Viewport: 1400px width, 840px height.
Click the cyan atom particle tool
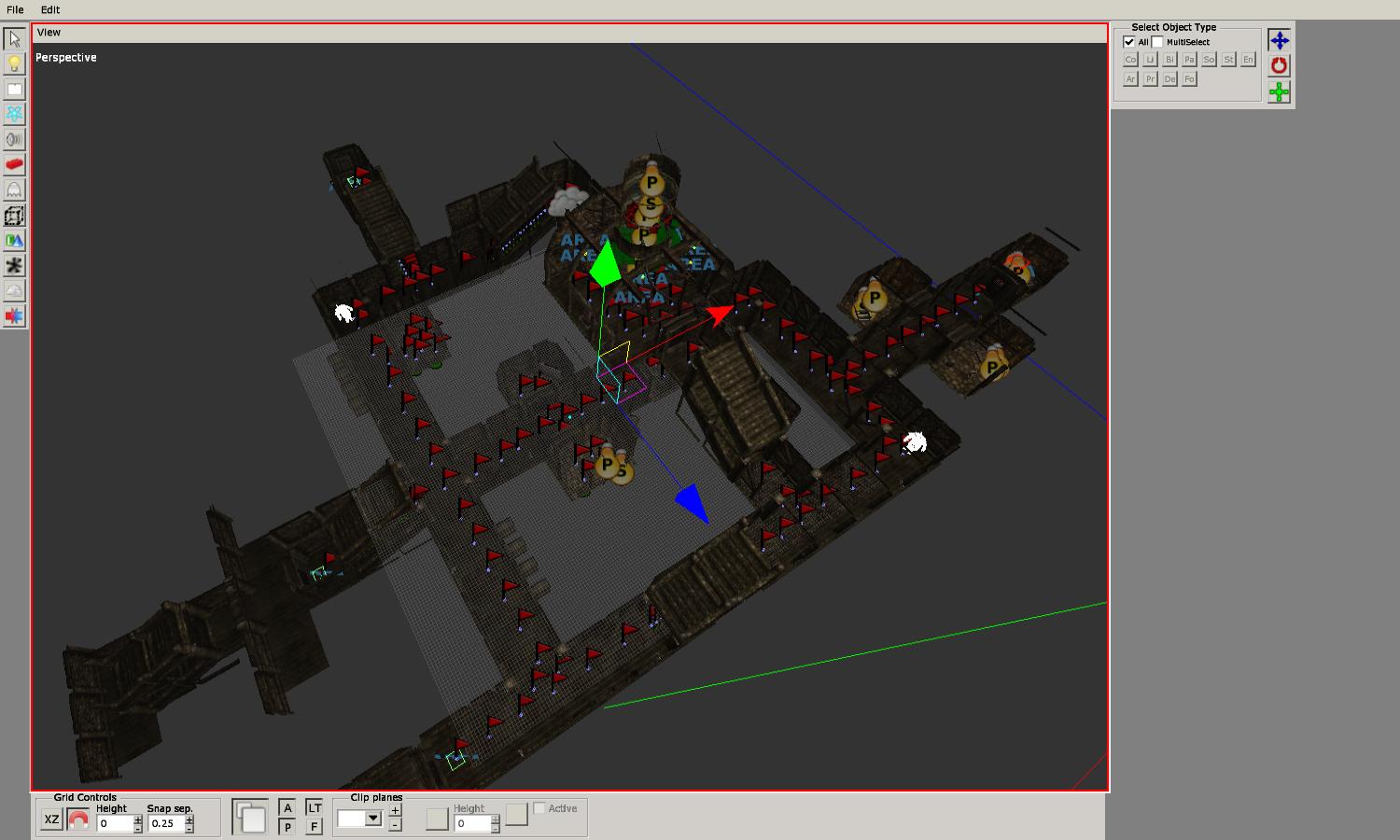pos(14,115)
